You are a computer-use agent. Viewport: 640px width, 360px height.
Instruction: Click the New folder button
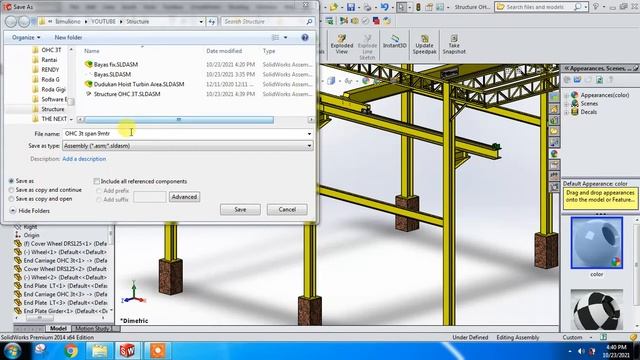click(x=68, y=38)
